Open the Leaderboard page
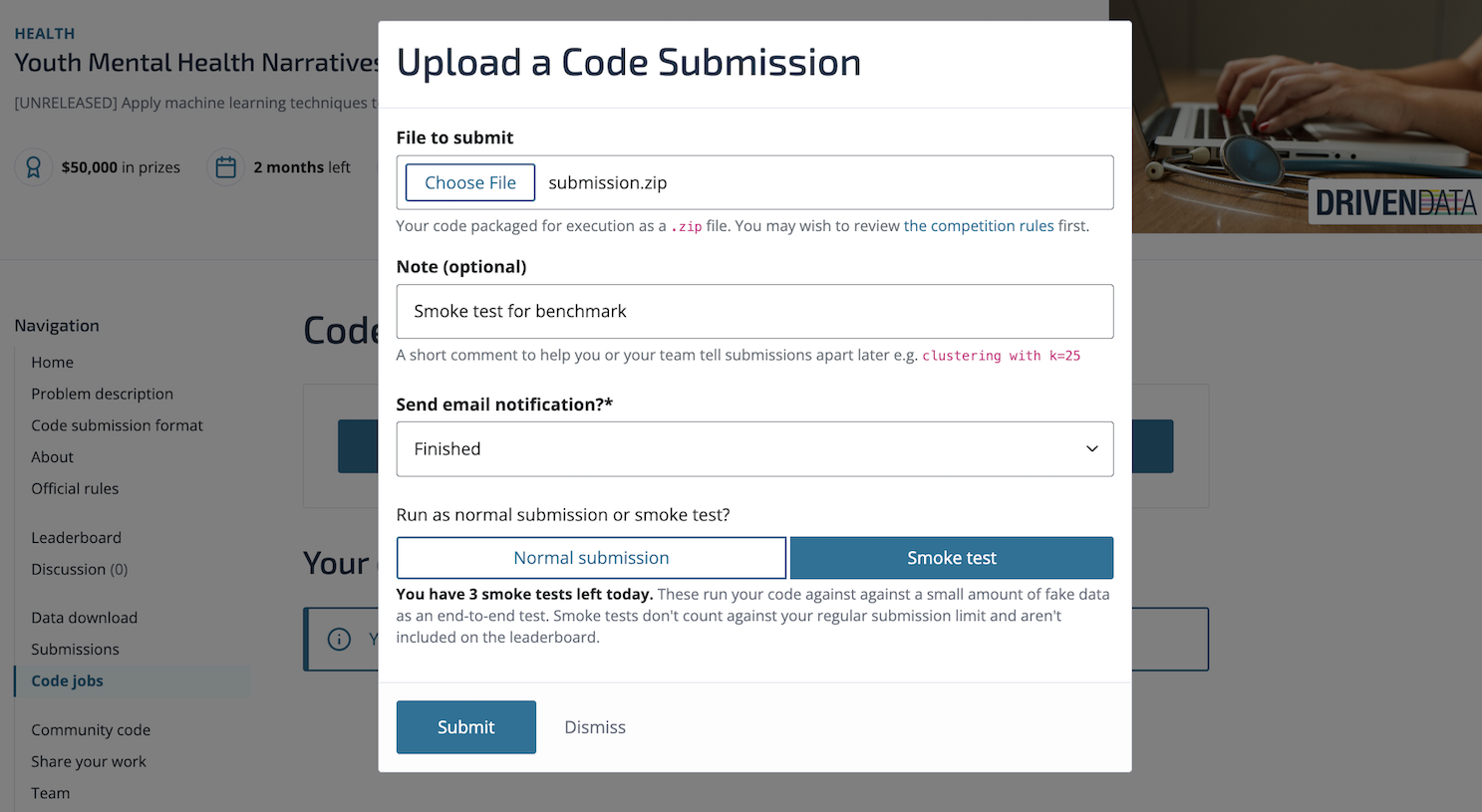 click(x=76, y=538)
